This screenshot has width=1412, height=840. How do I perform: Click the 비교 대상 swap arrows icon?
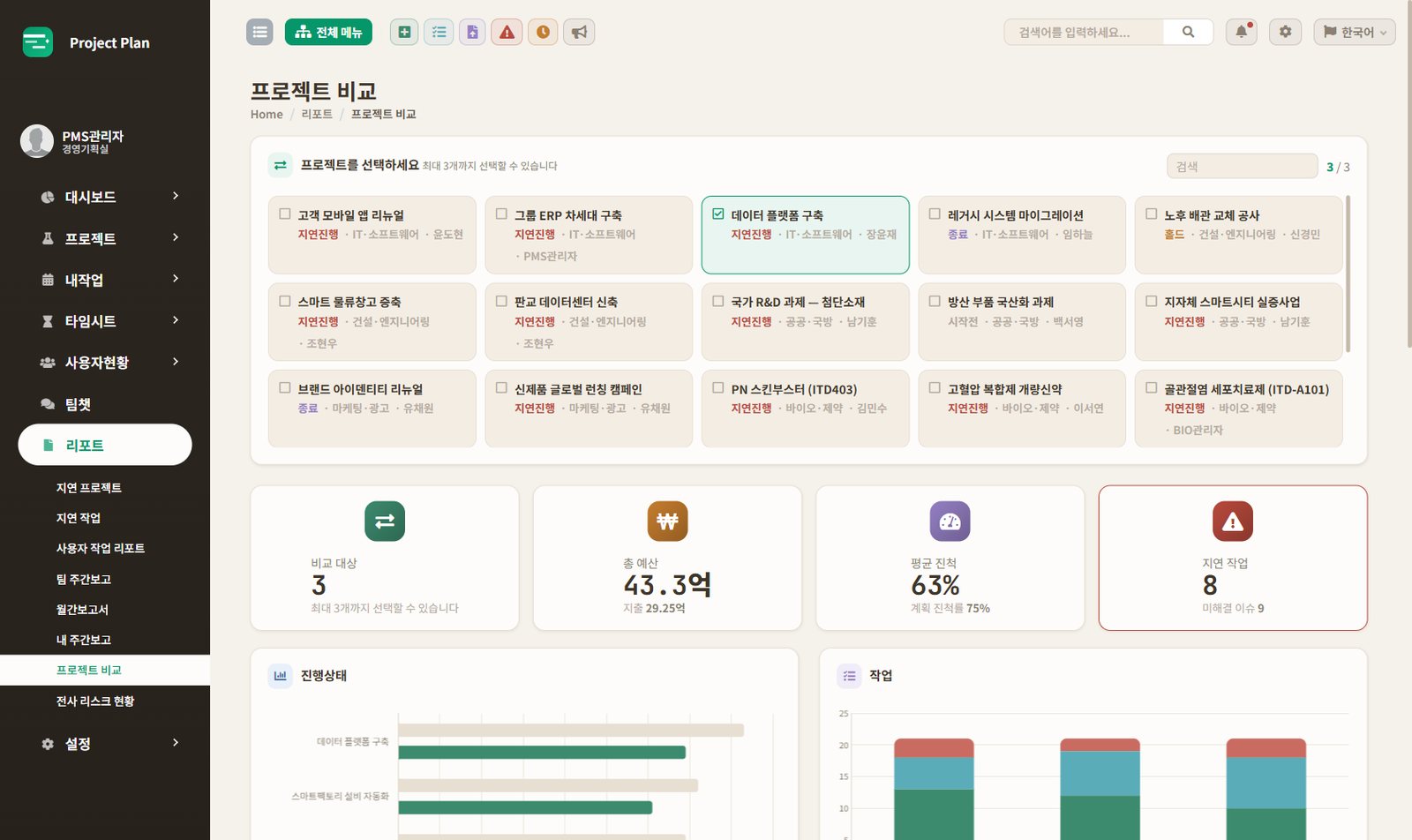pos(385,521)
